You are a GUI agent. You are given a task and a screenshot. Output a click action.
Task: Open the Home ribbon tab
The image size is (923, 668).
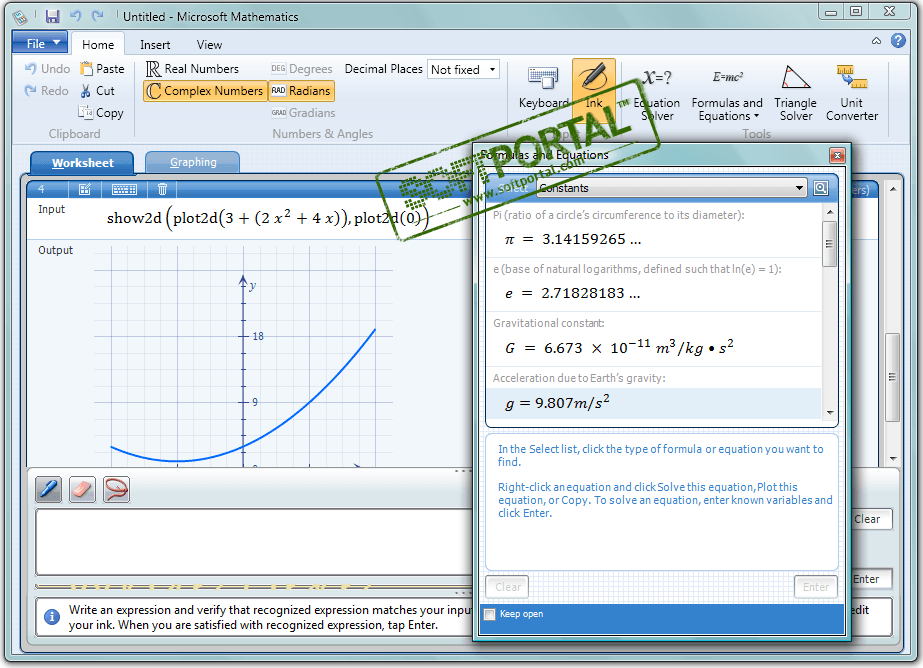(x=98, y=45)
